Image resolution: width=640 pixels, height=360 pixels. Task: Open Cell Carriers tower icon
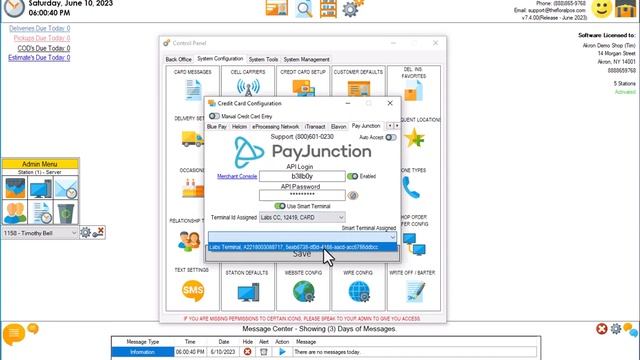[x=248, y=87]
